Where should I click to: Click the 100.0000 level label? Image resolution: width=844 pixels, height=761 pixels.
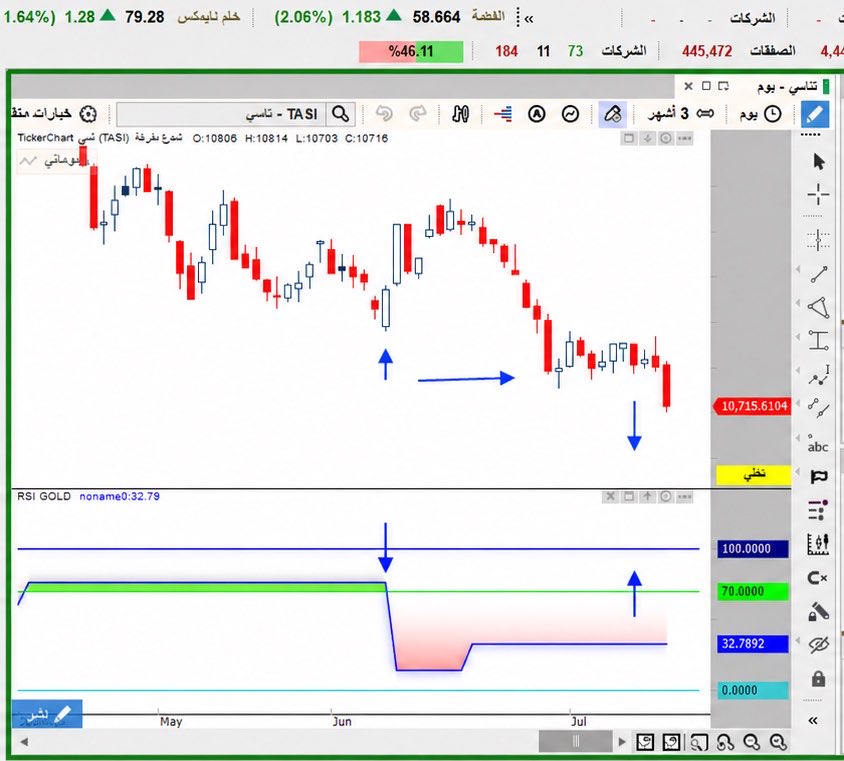click(x=753, y=549)
